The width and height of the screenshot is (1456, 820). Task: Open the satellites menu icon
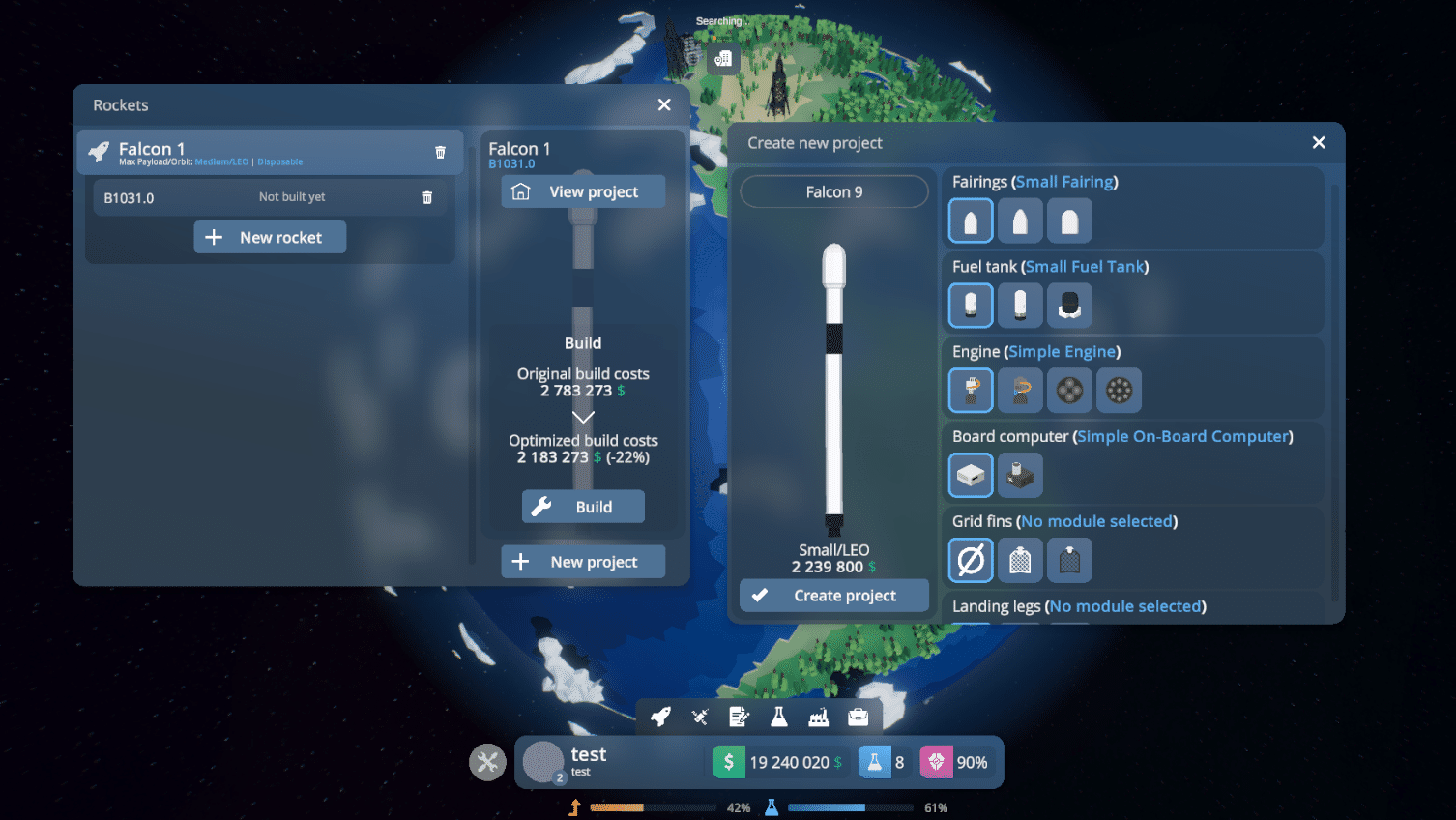[700, 717]
